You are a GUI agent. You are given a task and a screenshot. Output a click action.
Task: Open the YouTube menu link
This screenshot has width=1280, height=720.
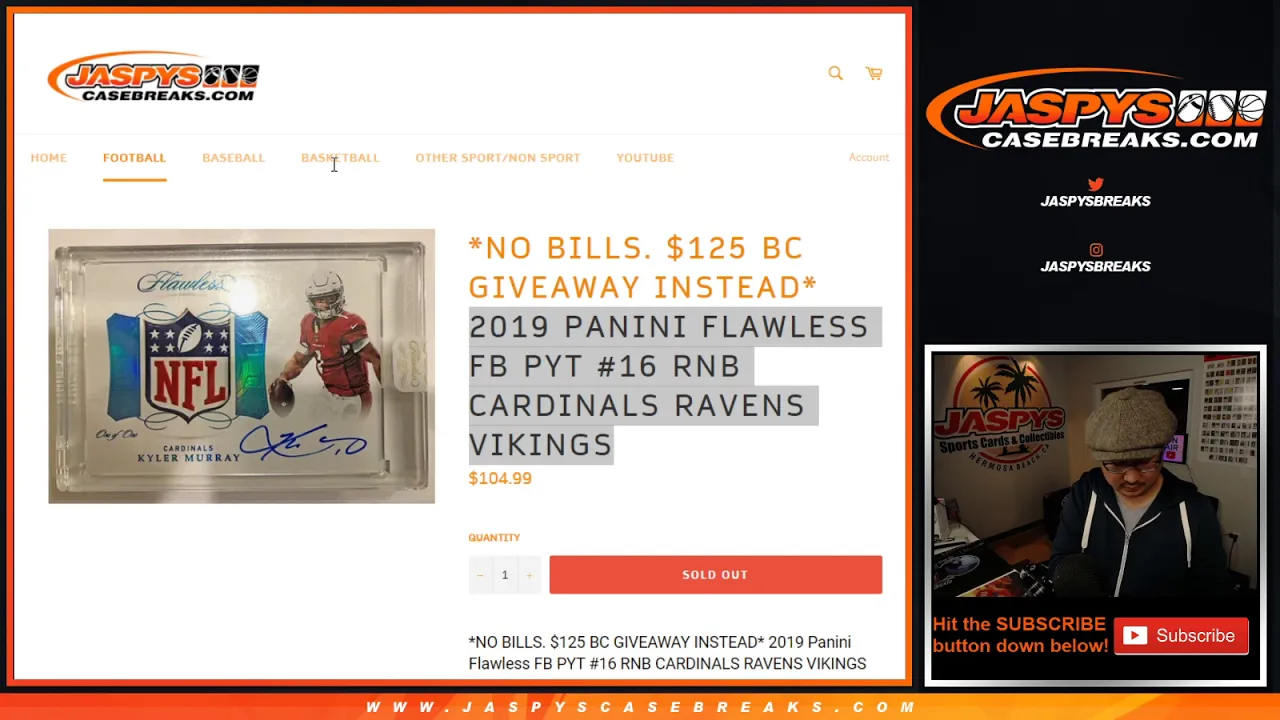(x=645, y=158)
